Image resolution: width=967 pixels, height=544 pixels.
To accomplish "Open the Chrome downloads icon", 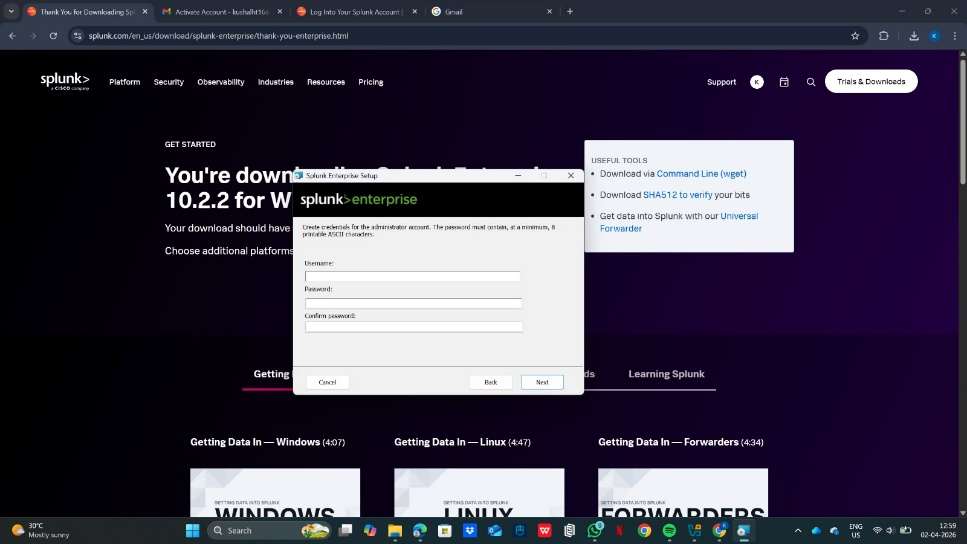I will point(913,36).
